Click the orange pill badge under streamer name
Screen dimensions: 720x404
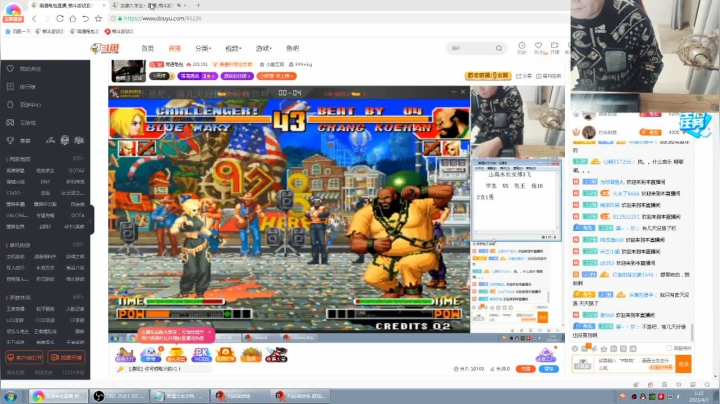point(276,76)
